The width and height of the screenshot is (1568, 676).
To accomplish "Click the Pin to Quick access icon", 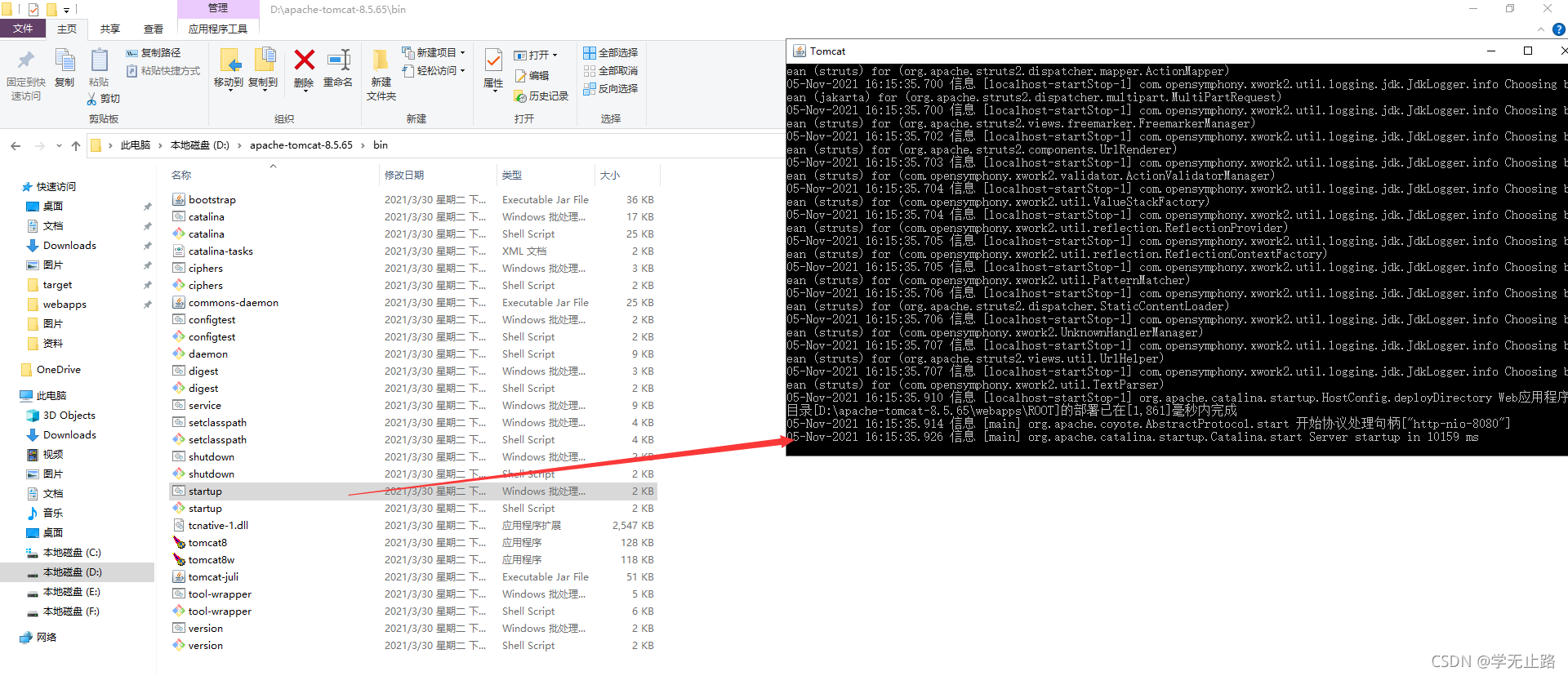I will (x=25, y=61).
